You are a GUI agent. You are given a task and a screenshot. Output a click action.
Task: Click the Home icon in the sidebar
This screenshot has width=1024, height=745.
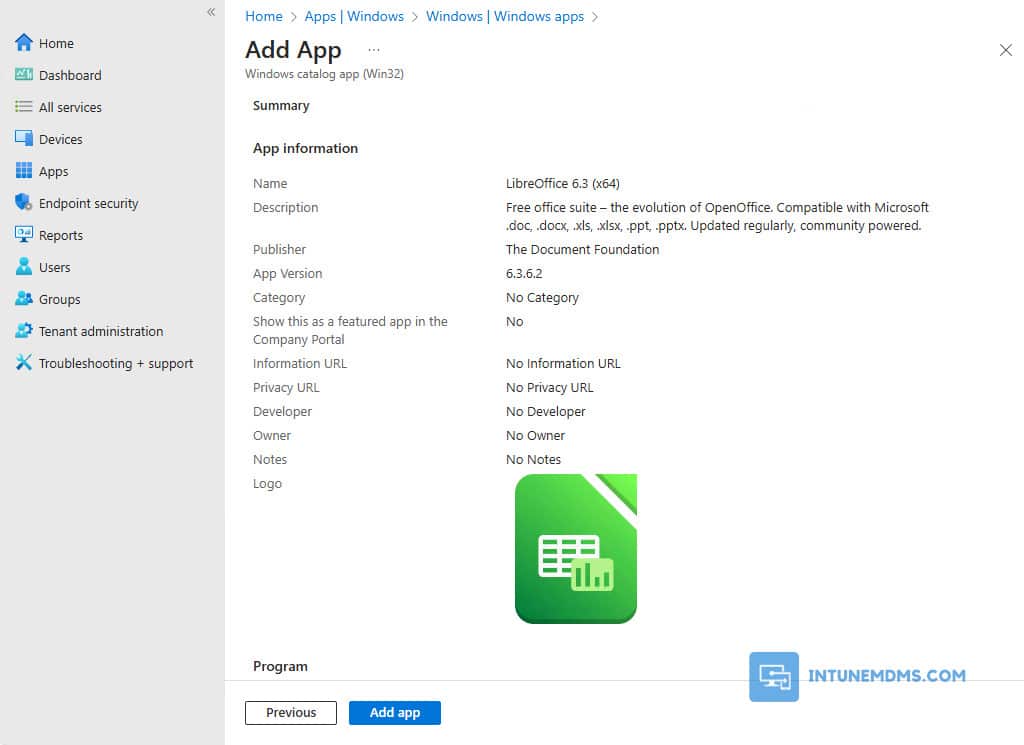coord(24,43)
